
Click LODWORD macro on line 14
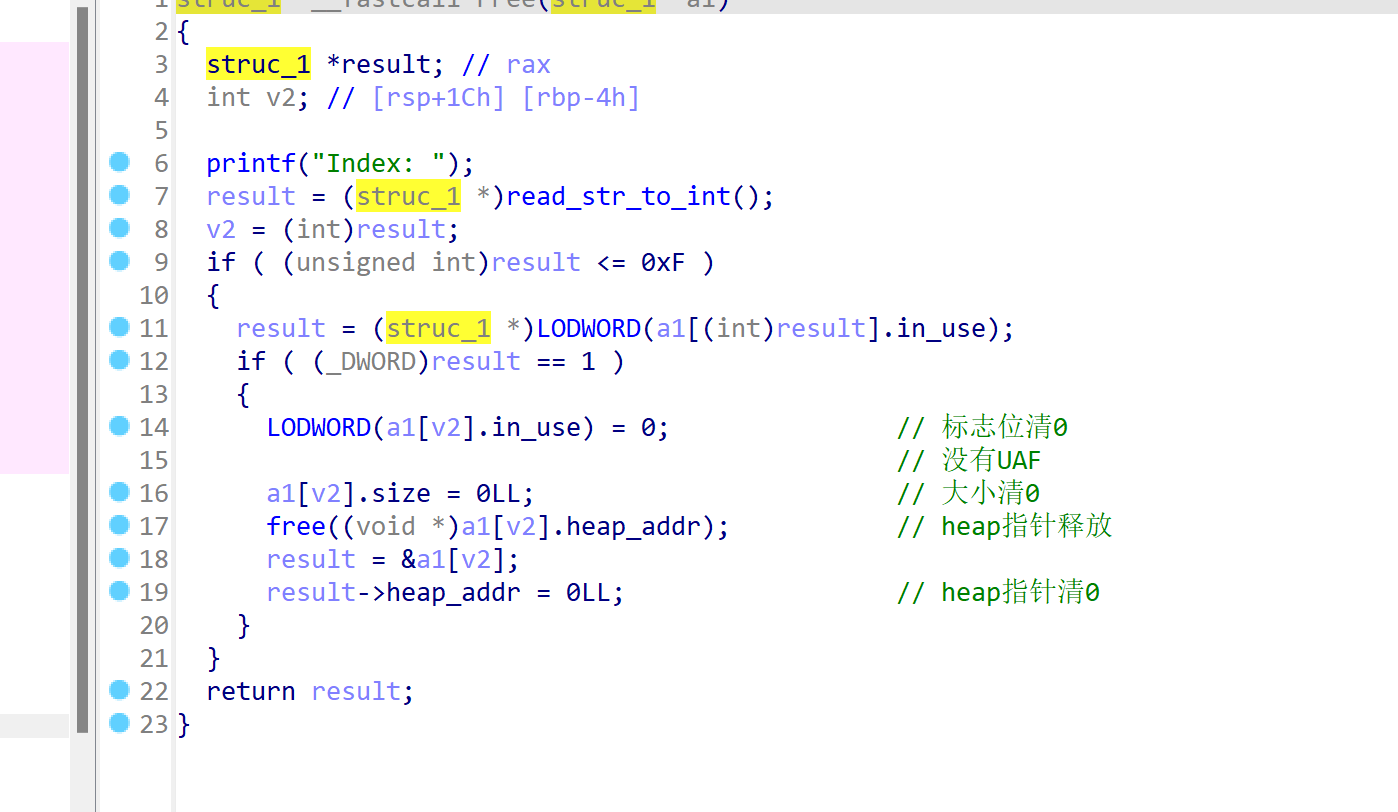tap(319, 427)
